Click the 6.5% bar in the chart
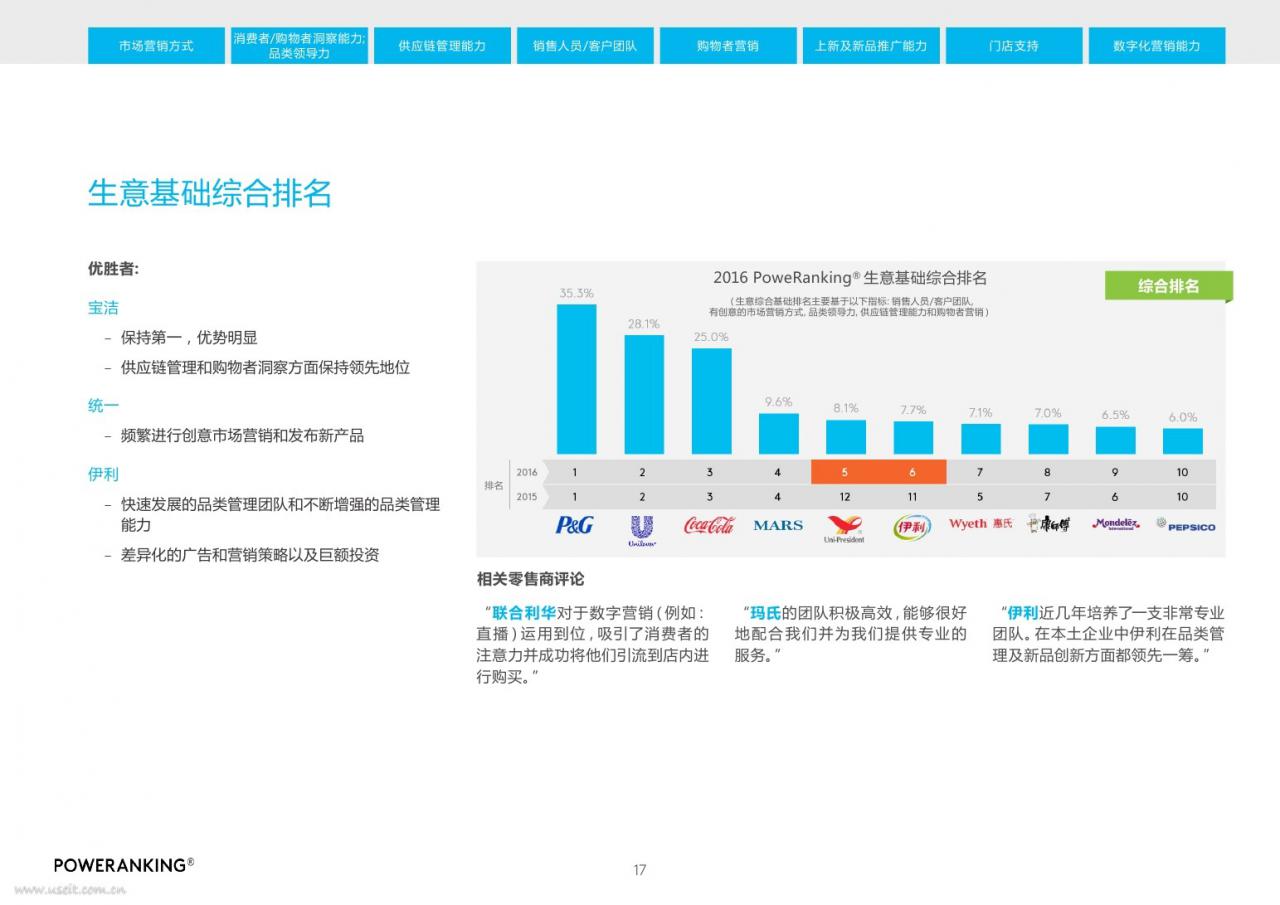The height and width of the screenshot is (905, 1280). (x=1115, y=441)
